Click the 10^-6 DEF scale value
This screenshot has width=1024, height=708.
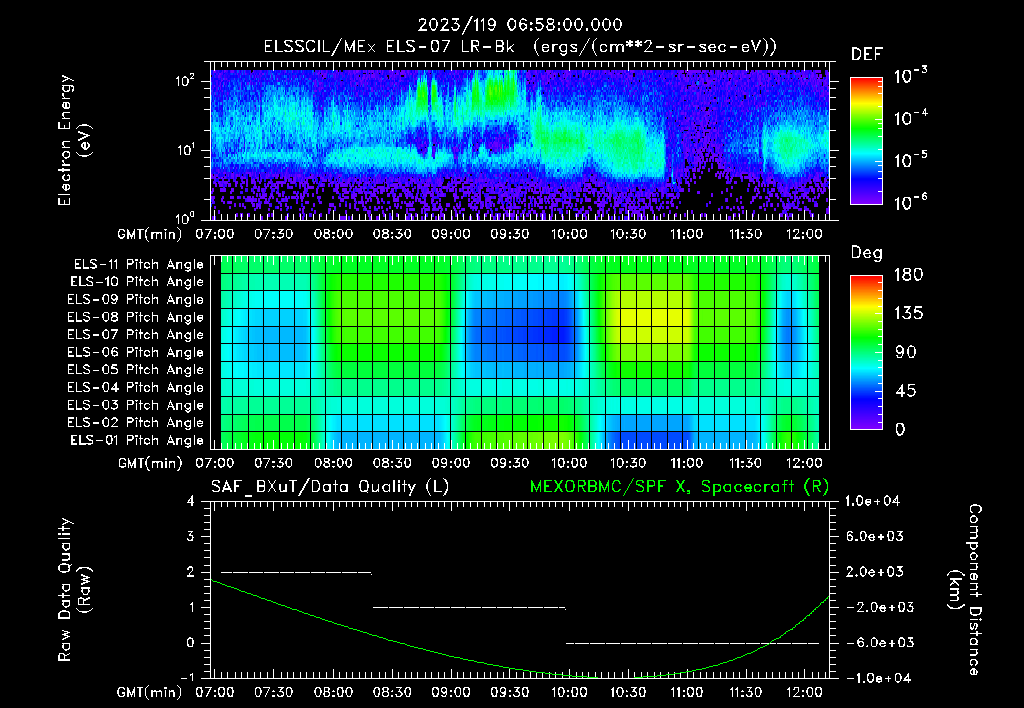click(x=910, y=202)
